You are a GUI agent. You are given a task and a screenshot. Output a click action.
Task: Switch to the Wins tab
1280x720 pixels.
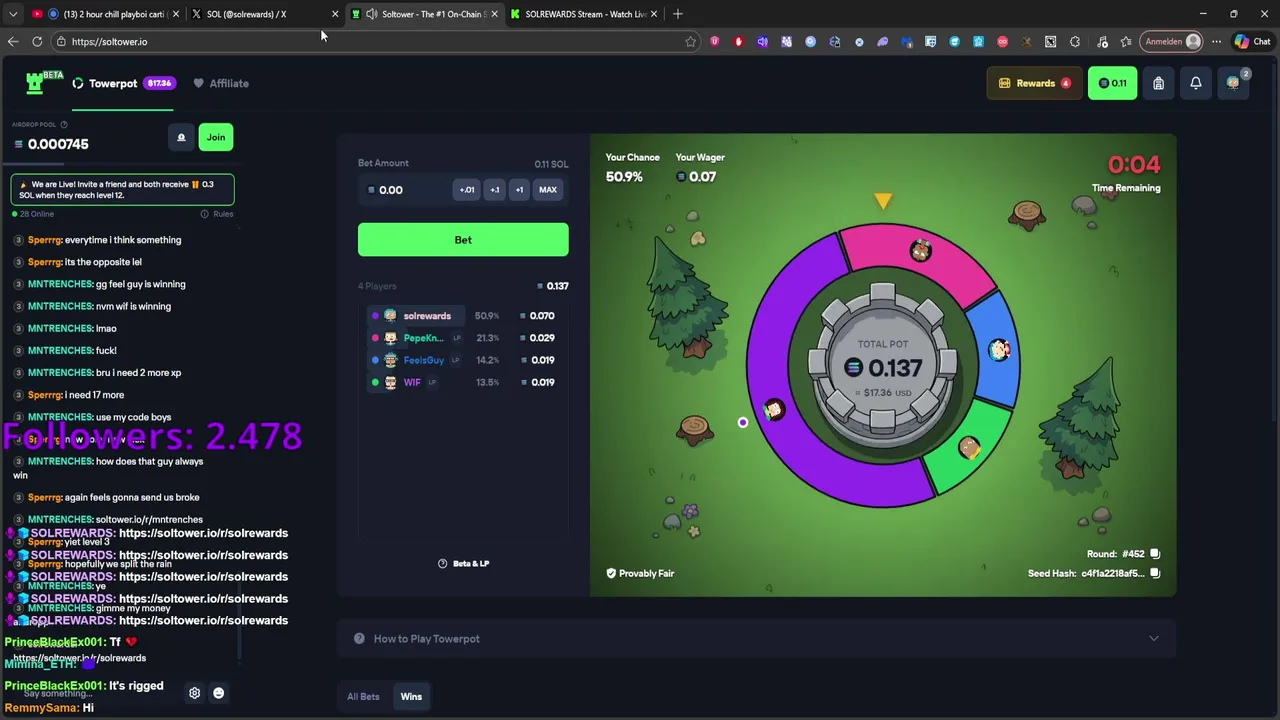point(411,697)
